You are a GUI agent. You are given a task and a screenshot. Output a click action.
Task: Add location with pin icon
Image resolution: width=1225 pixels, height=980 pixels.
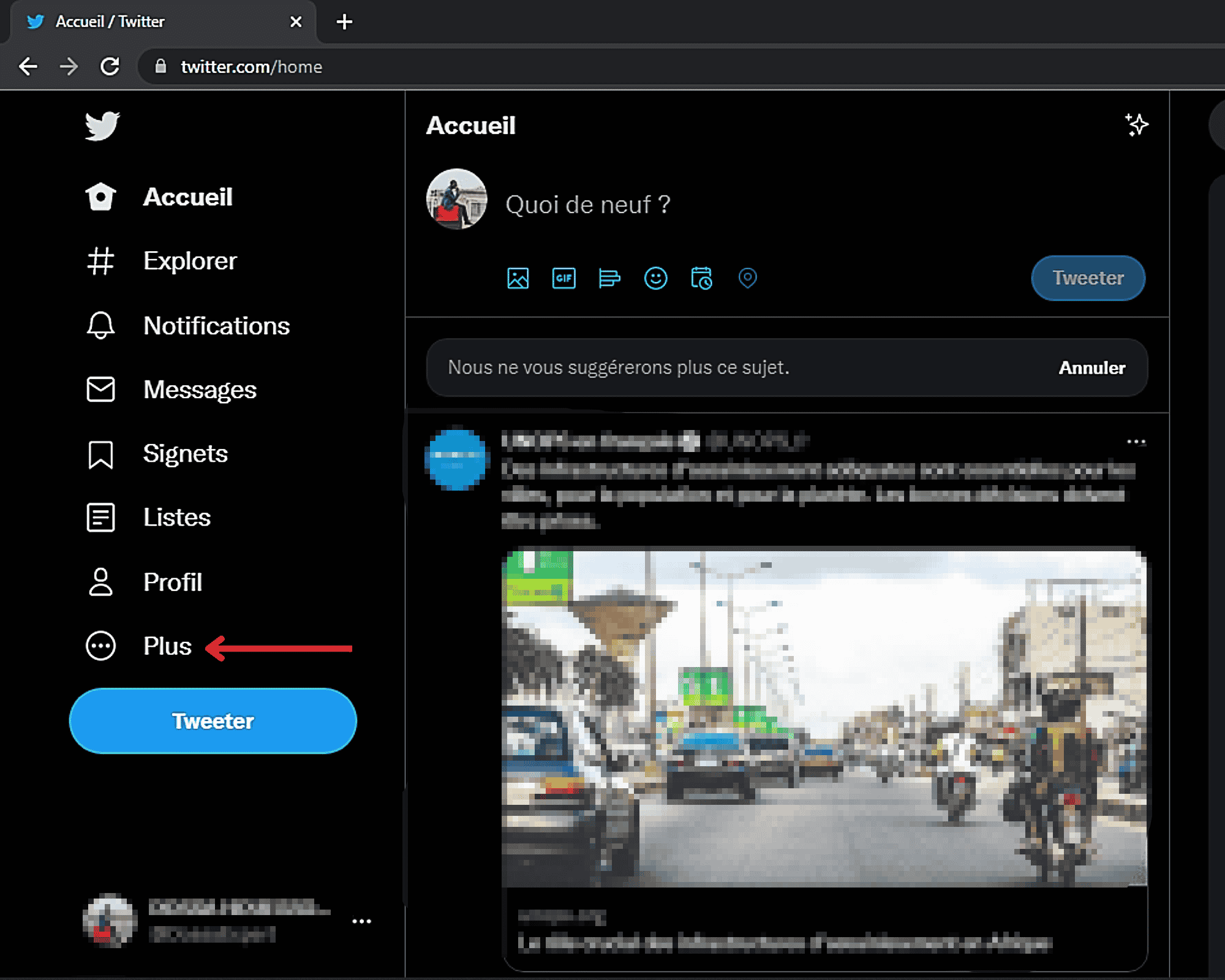747,279
